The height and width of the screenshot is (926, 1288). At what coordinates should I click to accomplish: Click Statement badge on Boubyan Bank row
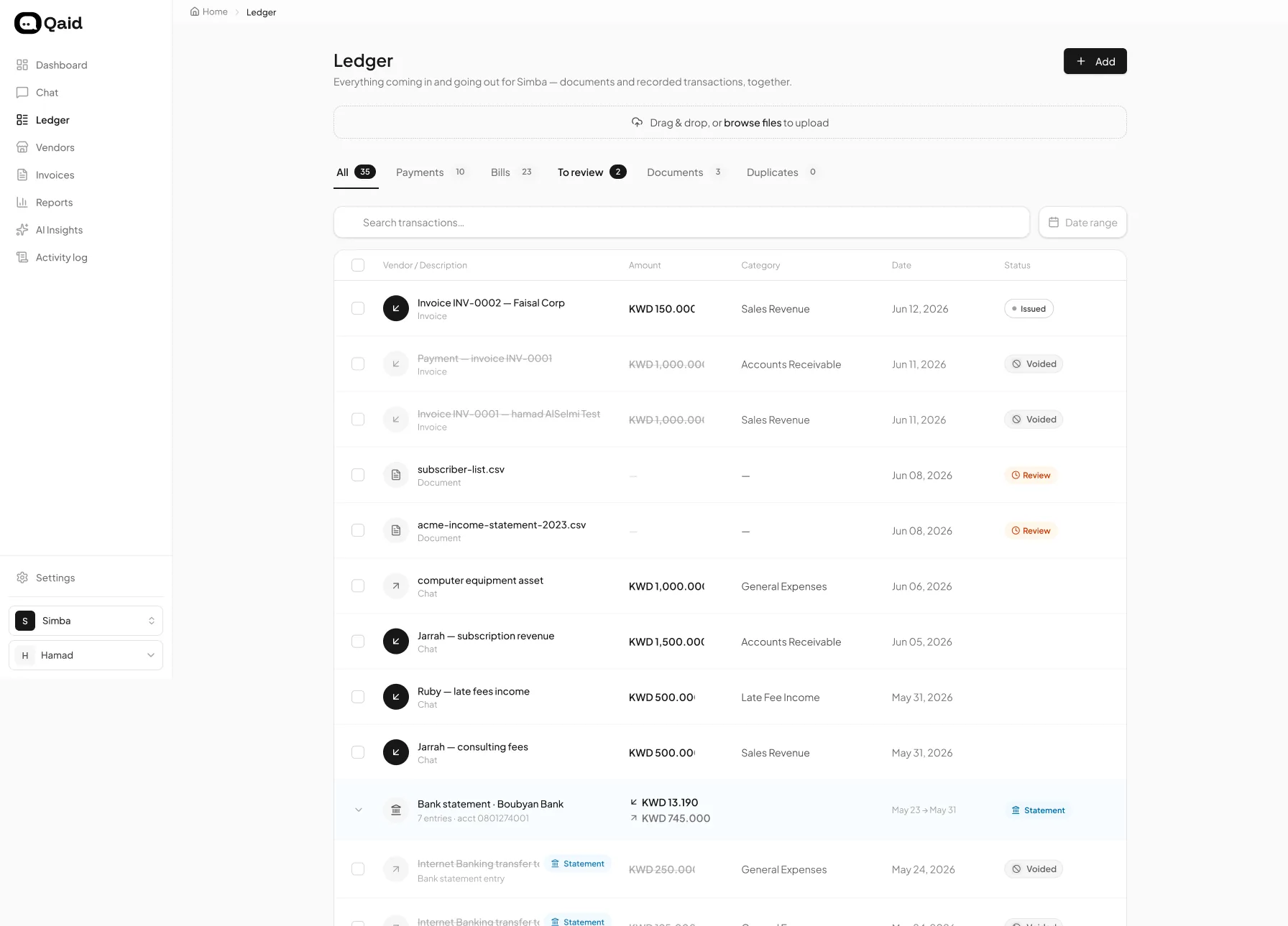tap(1038, 810)
